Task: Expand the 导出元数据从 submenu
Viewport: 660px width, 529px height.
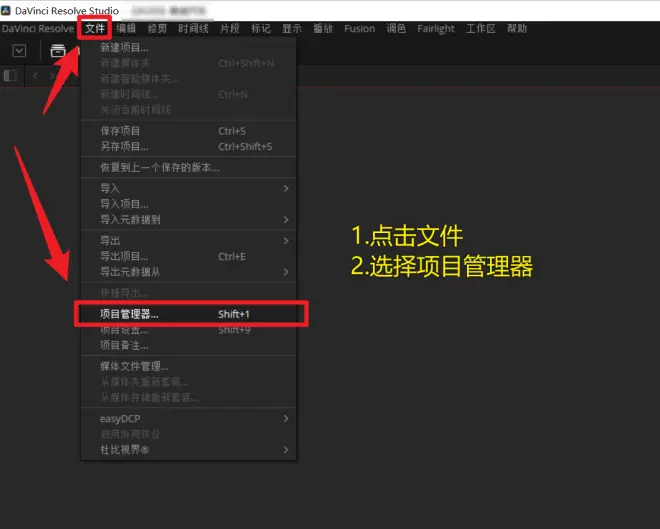Action: click(x=188, y=272)
